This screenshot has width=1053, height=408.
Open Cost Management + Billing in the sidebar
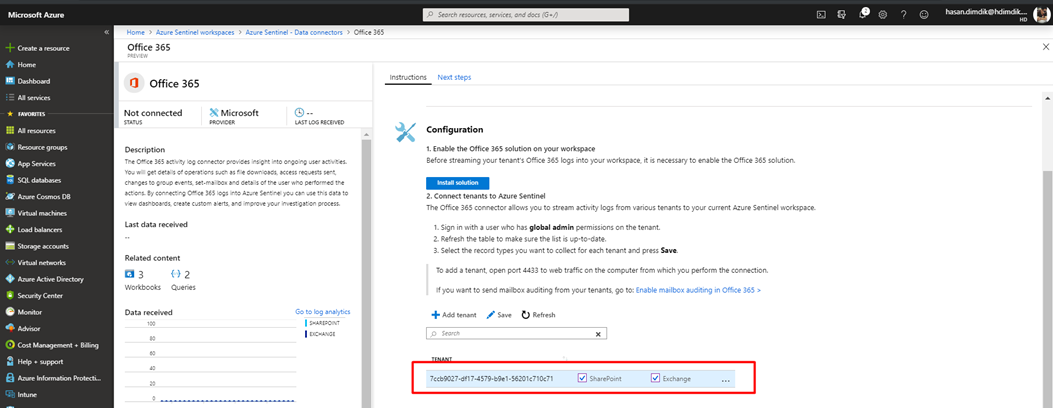(x=58, y=345)
